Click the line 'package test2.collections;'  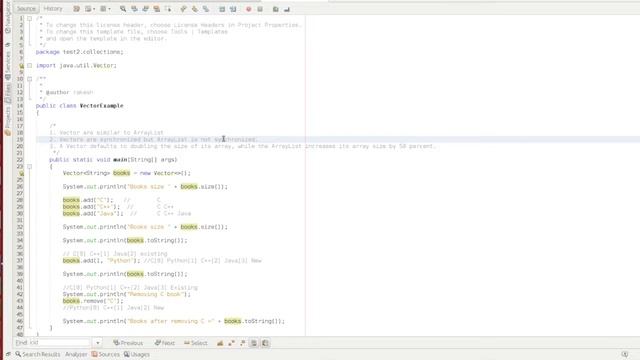tap(79, 52)
